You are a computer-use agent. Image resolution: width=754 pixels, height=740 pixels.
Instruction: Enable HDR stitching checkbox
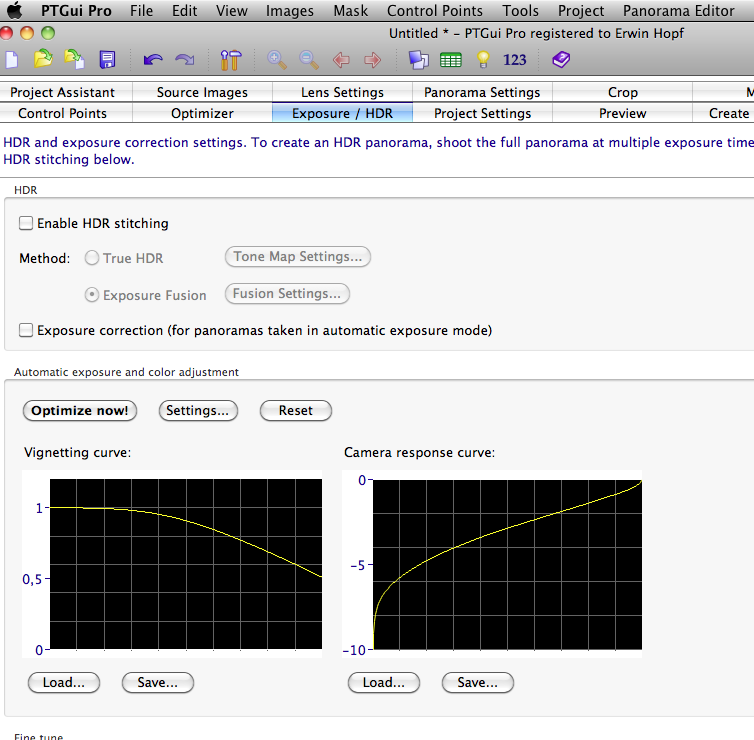point(25,223)
